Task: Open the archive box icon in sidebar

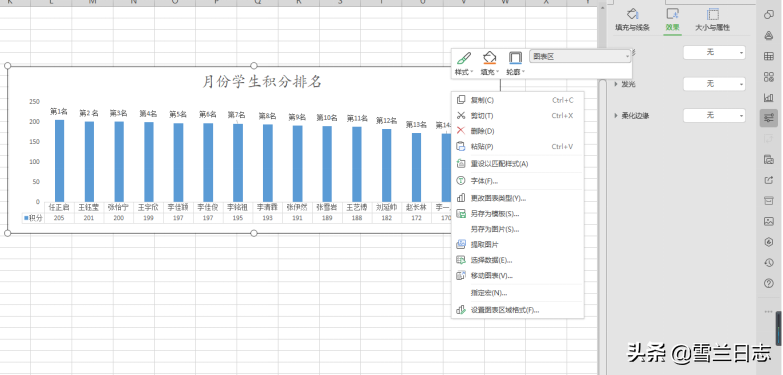Action: (769, 201)
